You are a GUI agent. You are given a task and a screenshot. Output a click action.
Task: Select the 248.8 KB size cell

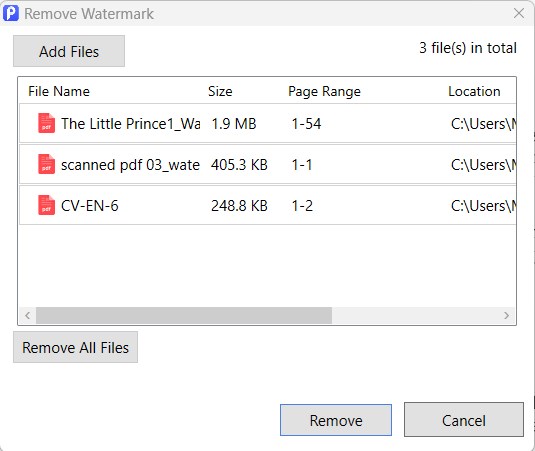pyautogui.click(x=239, y=206)
